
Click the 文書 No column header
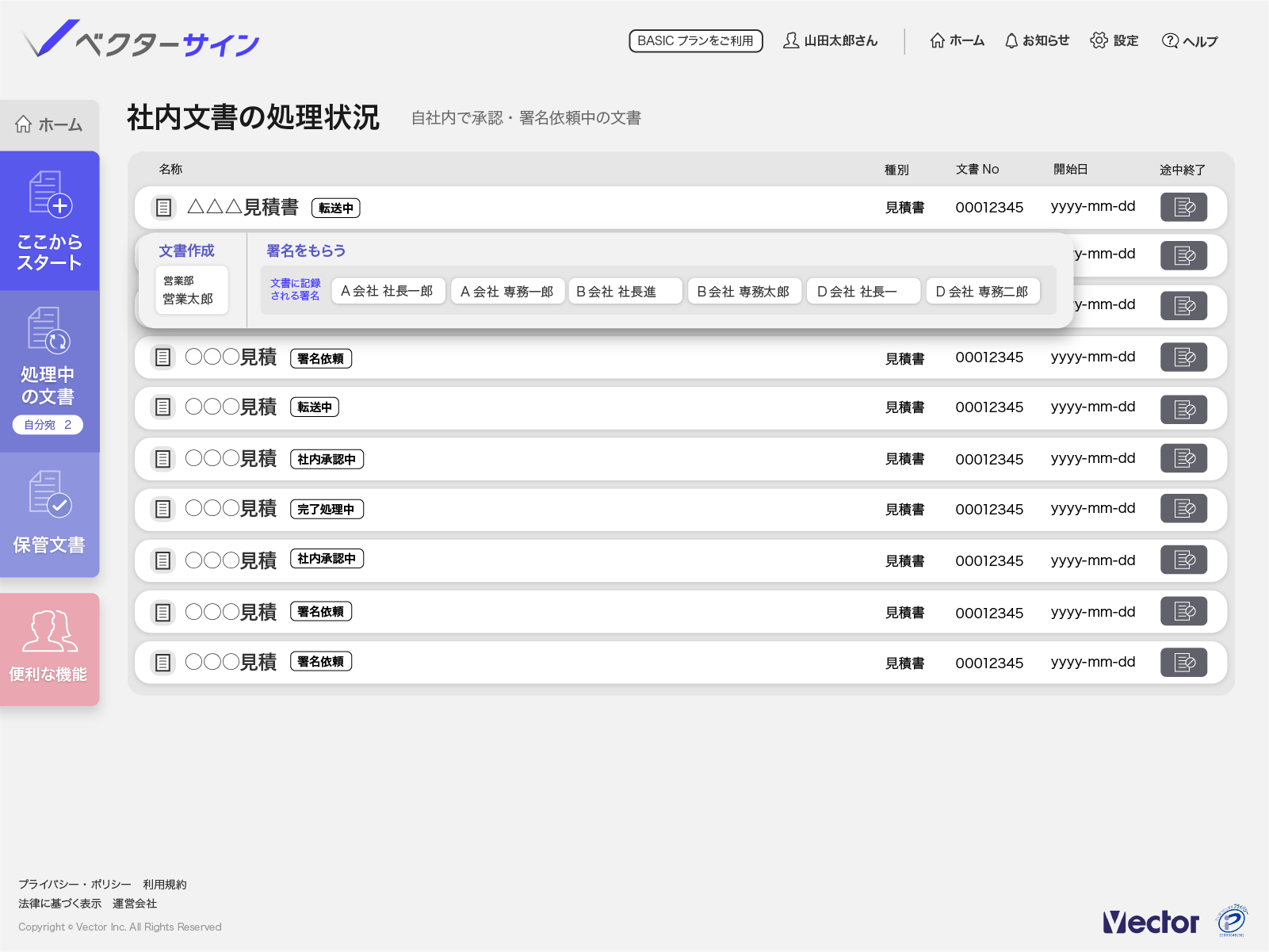[977, 169]
